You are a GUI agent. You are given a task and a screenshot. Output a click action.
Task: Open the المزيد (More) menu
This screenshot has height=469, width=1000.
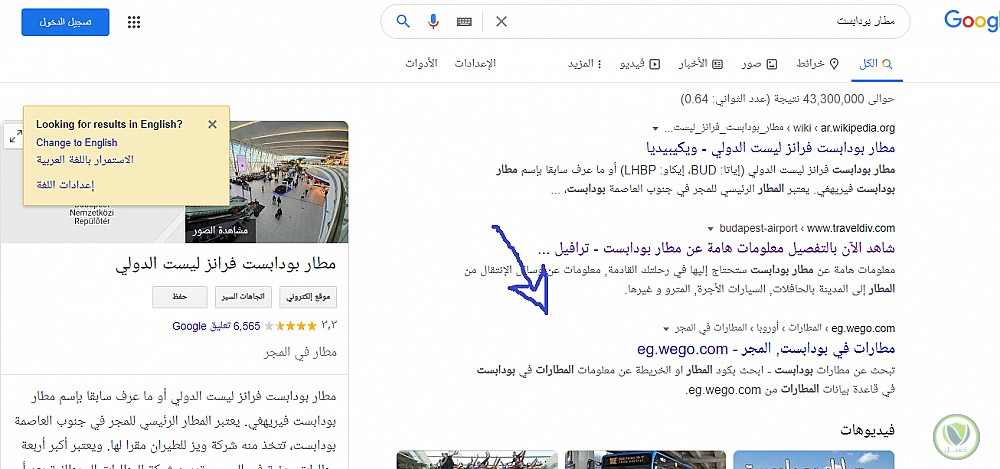585,64
